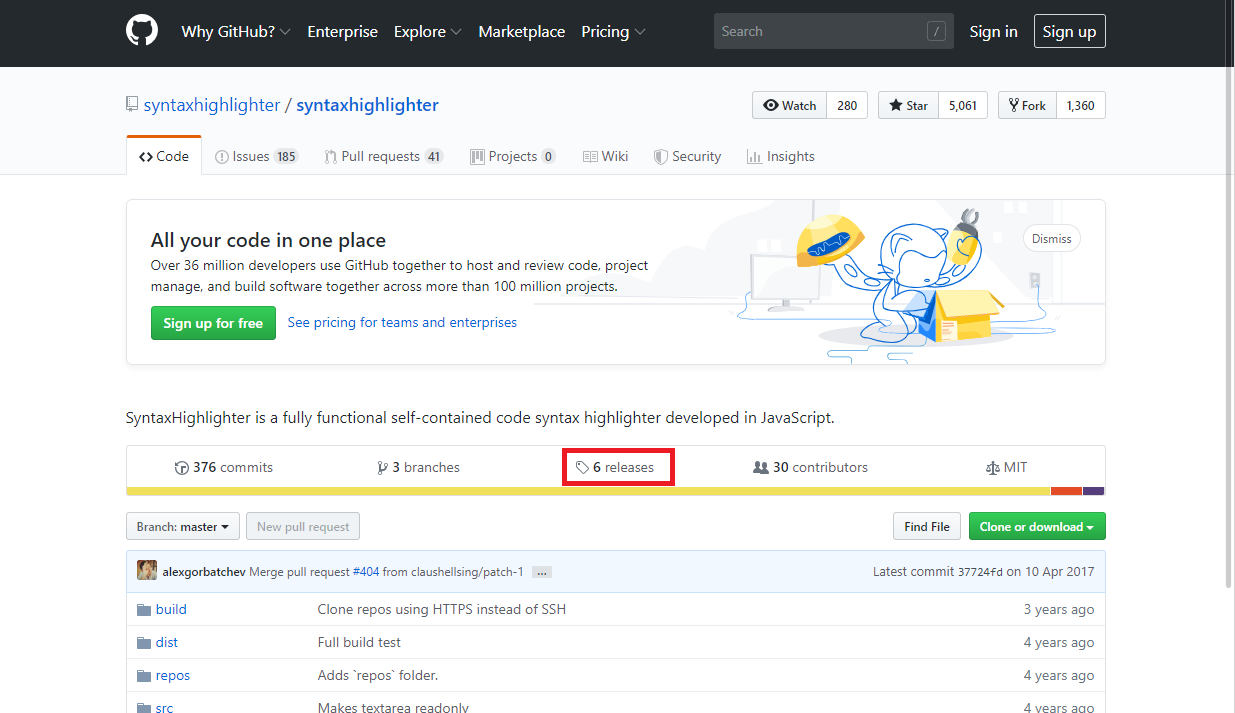Open the Full build test commit message
Screen dimensions: 1235x713
[x=359, y=642]
